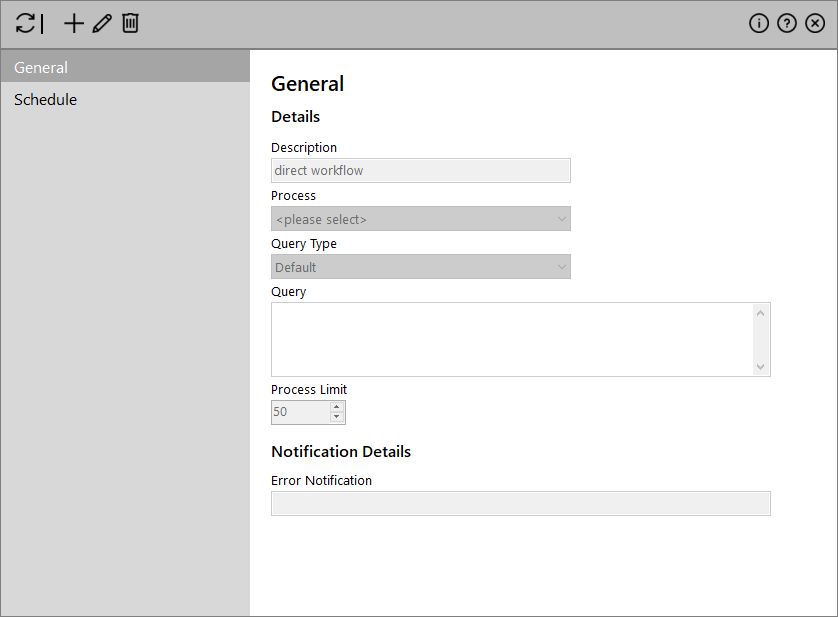Viewport: 838px width, 617px height.
Task: Click the refresh icon in toolbar
Action: coord(25,24)
